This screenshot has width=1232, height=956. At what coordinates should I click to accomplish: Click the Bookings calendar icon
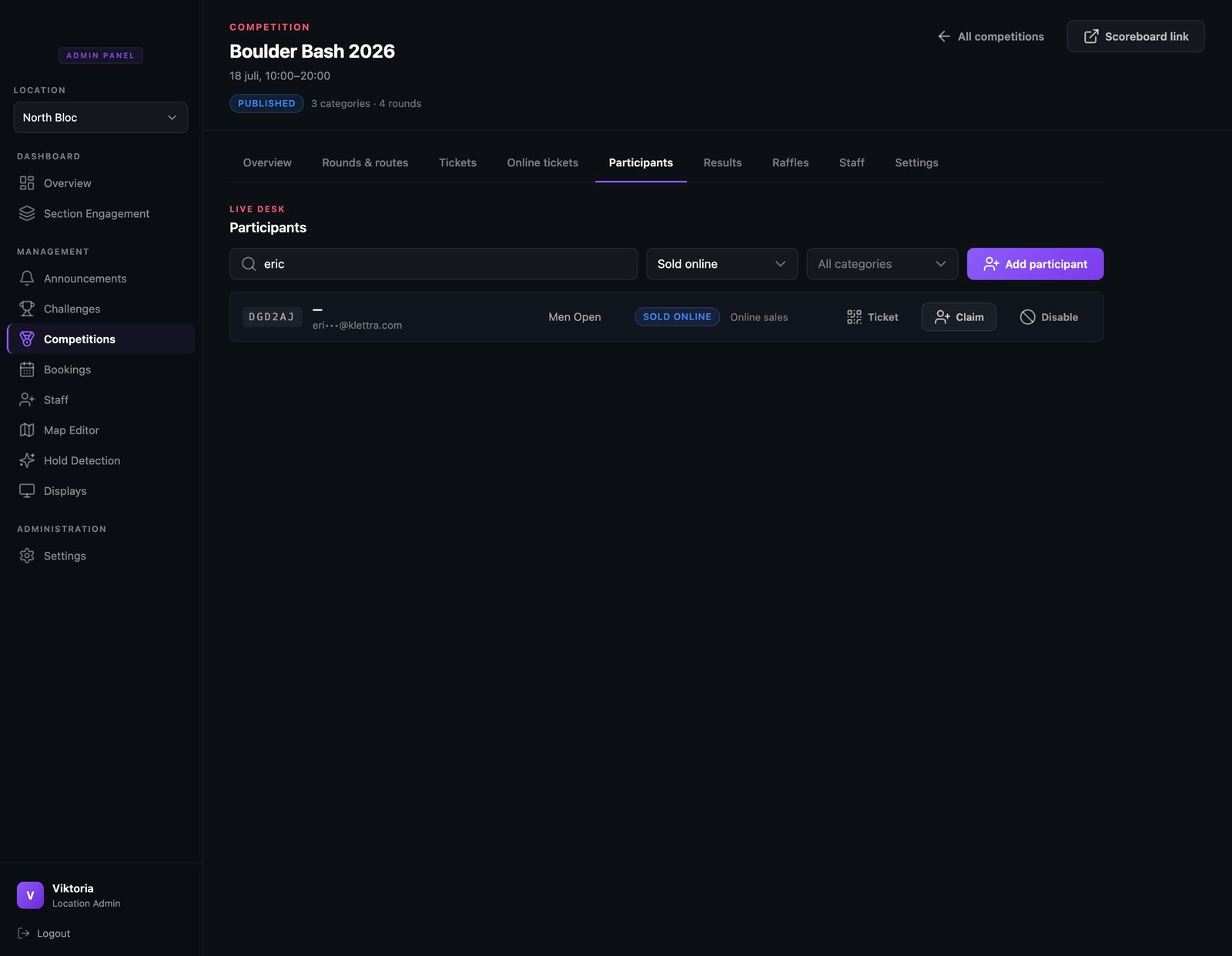point(27,369)
